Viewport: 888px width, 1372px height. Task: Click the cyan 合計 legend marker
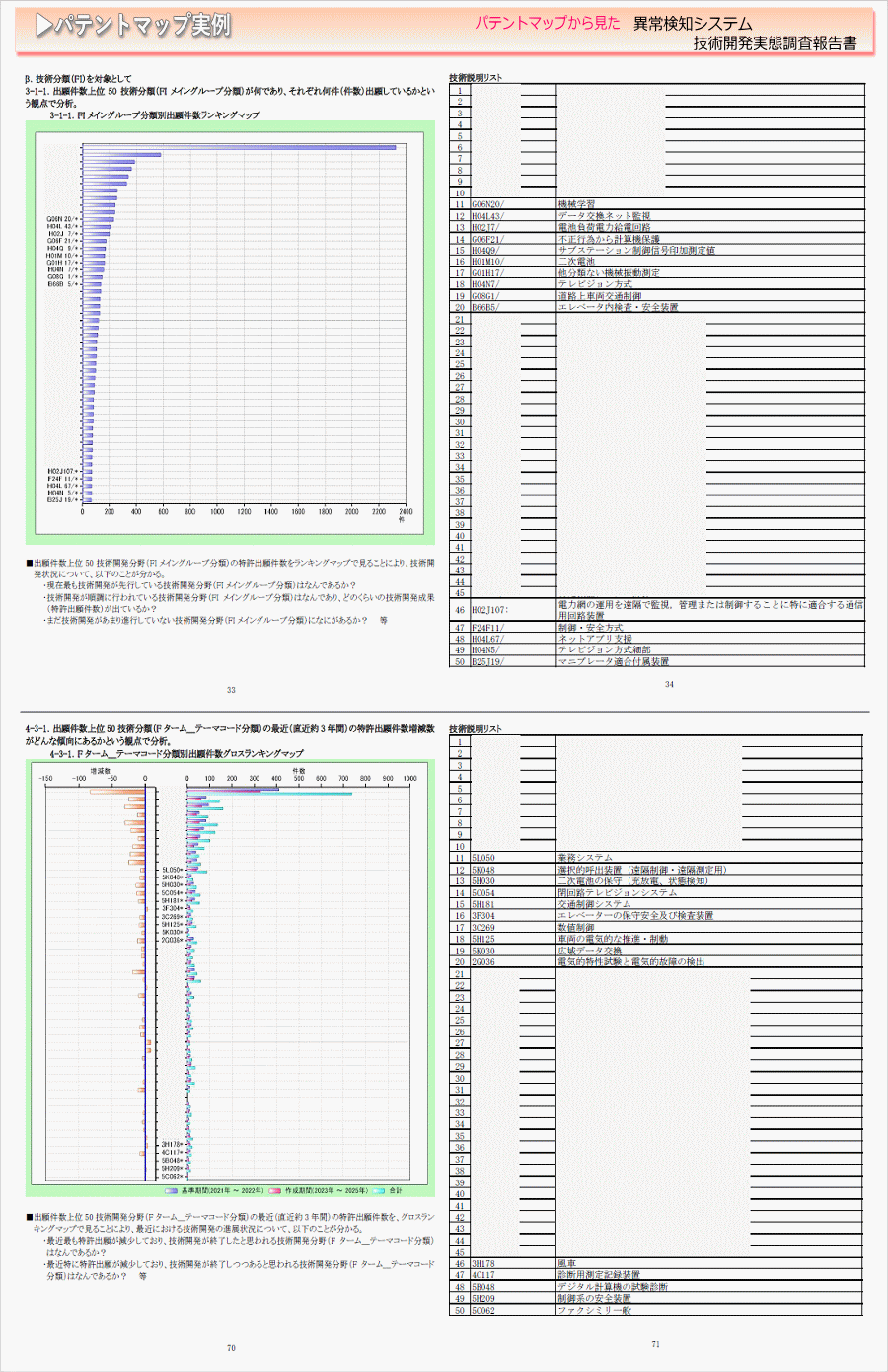pos(379,1190)
